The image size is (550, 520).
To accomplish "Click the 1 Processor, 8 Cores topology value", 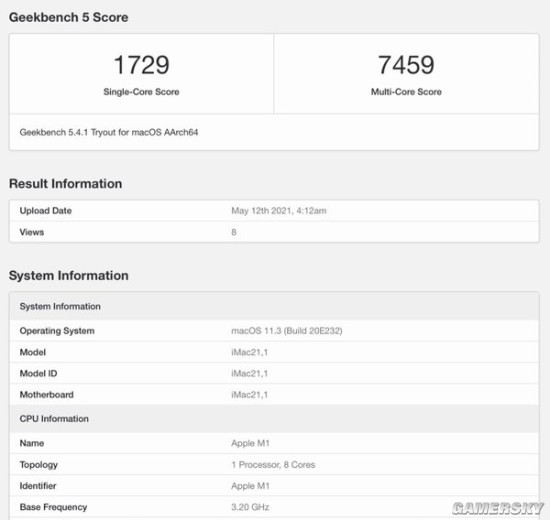I will point(273,465).
